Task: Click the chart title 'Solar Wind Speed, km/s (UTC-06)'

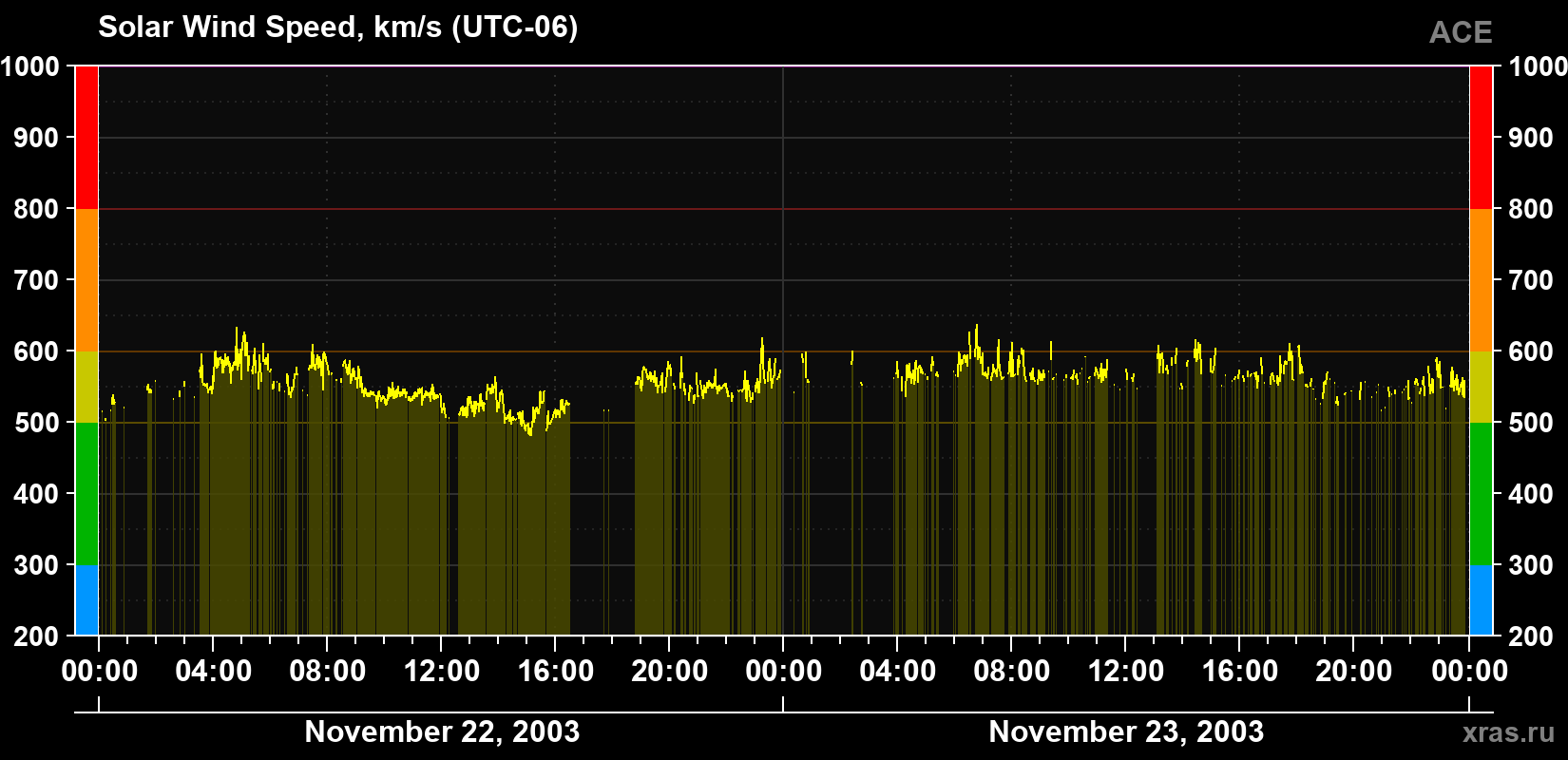Action: (337, 28)
